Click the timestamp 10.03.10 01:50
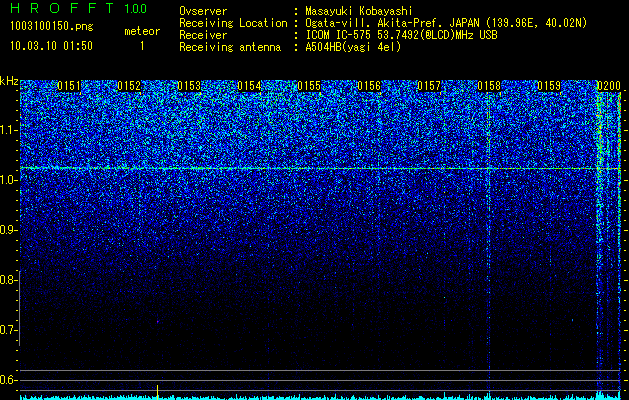The width and height of the screenshot is (629, 400). 51,46
